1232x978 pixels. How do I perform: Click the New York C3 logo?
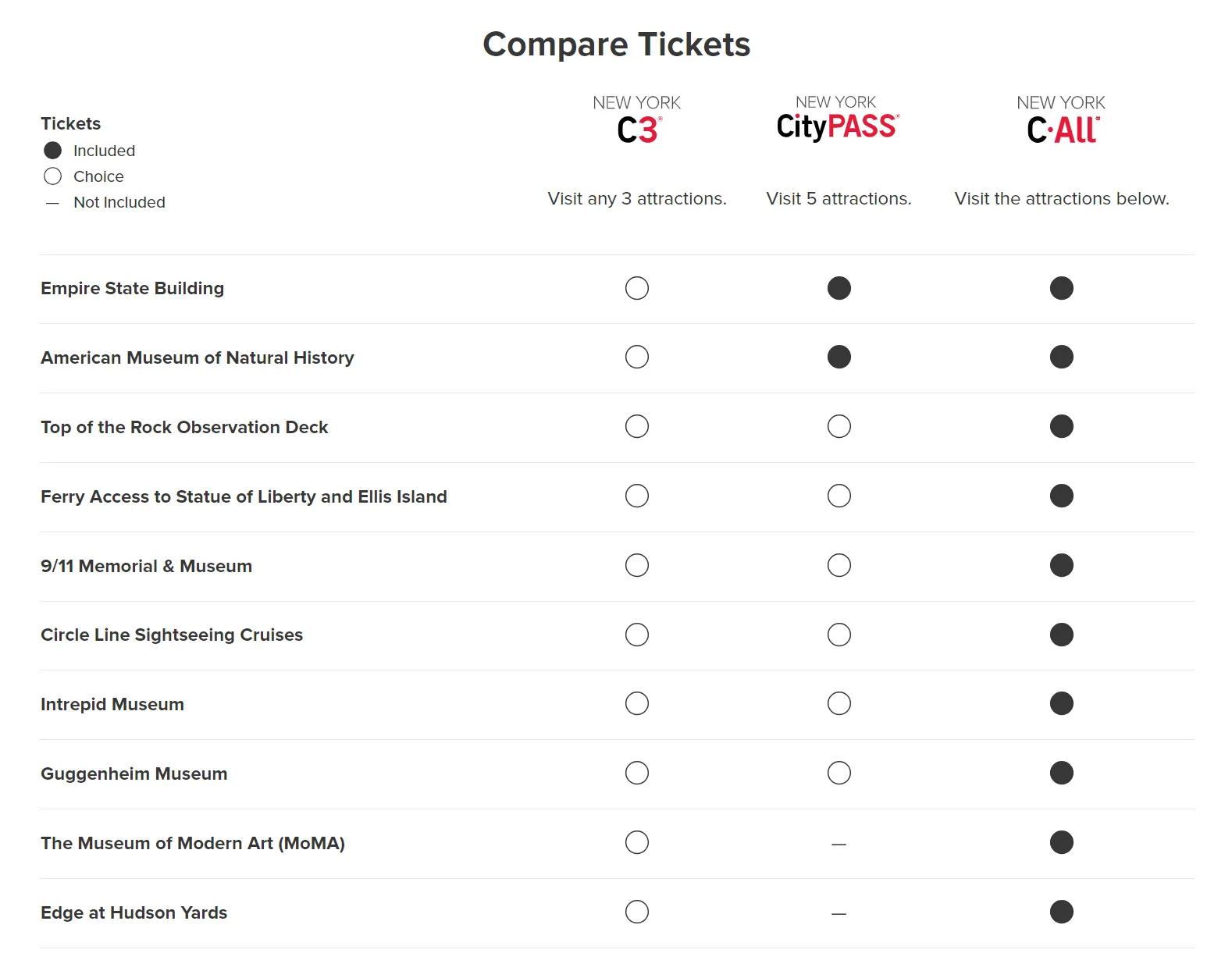click(x=637, y=119)
